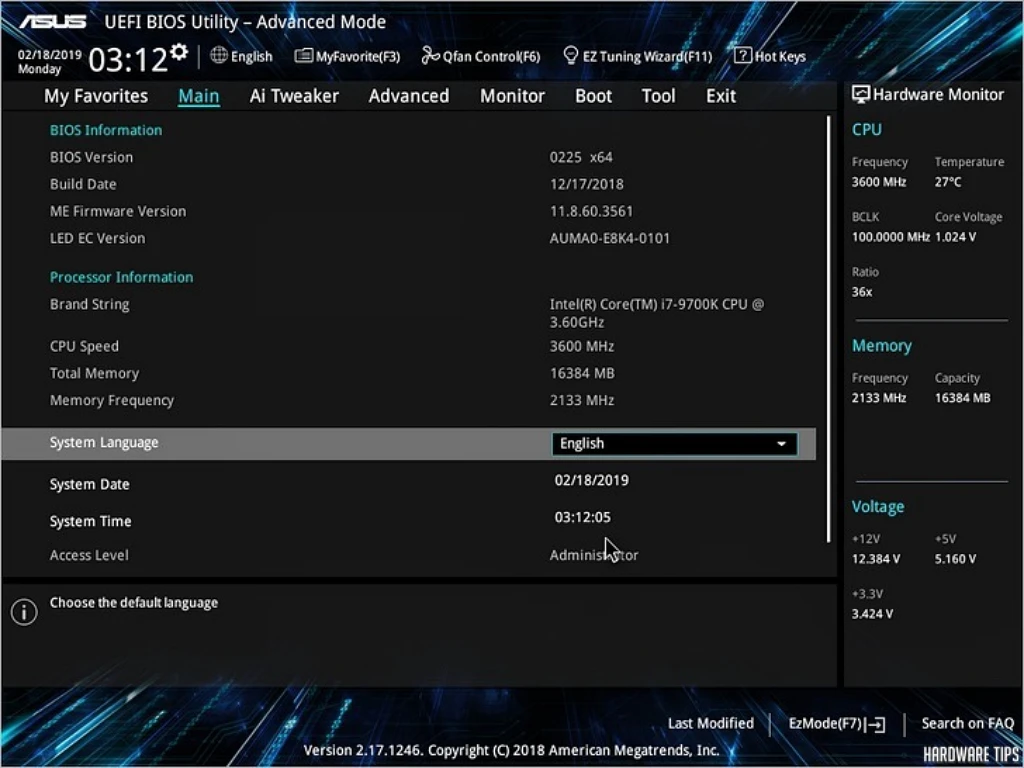Click Last Modified in the footer
The width and height of the screenshot is (1024, 768).
tap(711, 724)
